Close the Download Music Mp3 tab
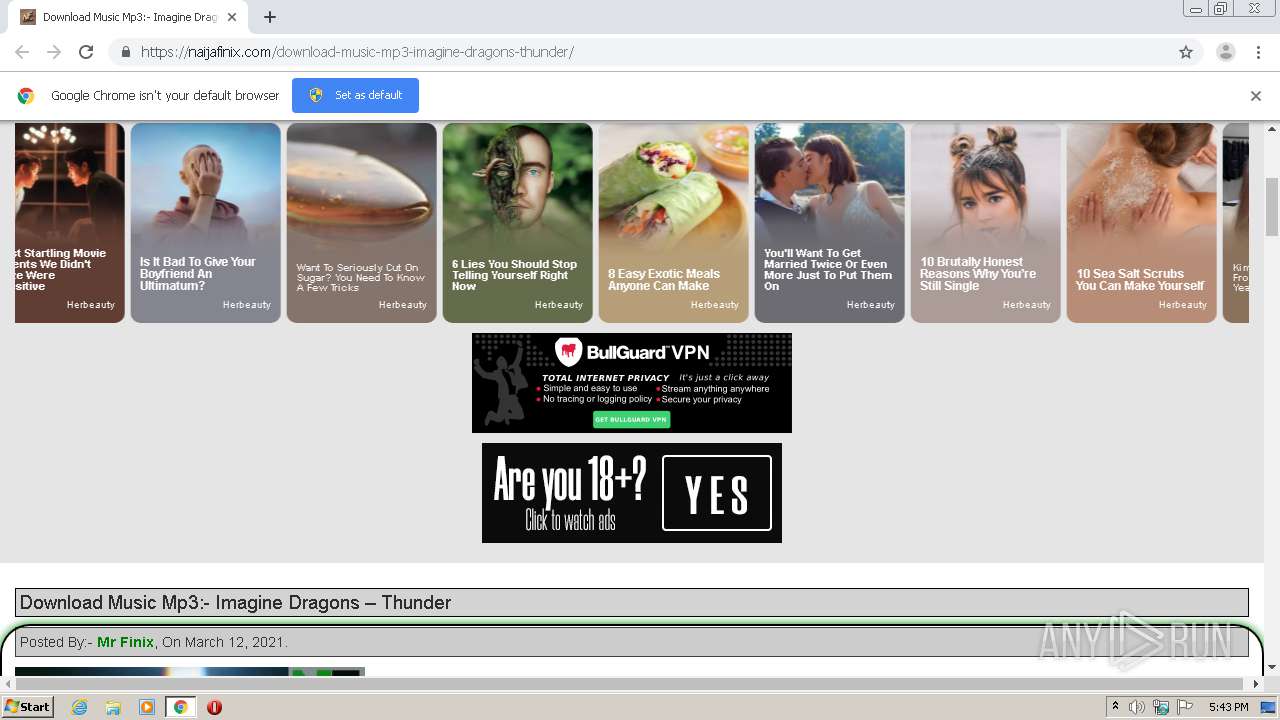This screenshot has height=720, width=1280. point(232,17)
